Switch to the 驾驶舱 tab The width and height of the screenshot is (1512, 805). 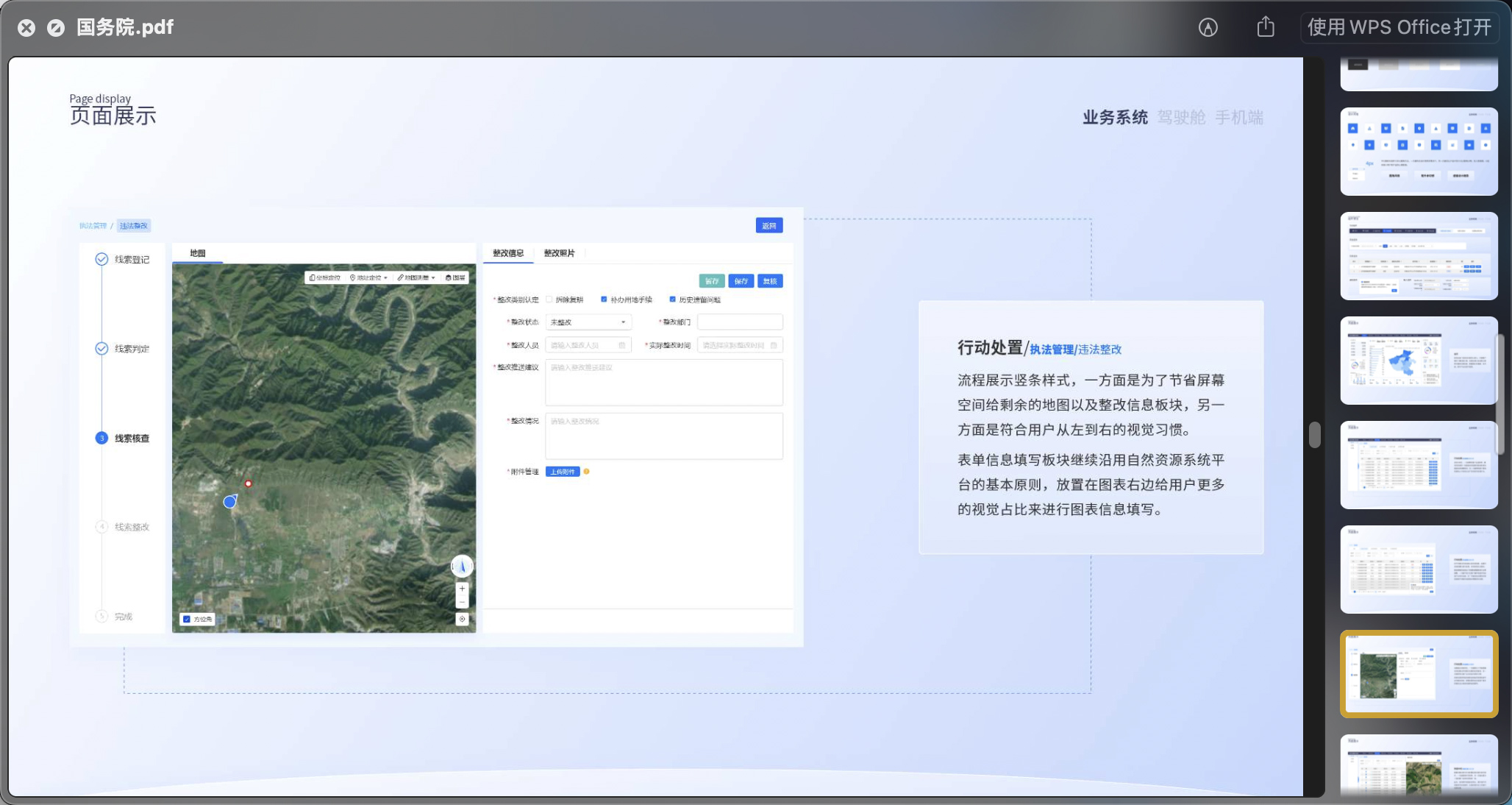(1182, 118)
